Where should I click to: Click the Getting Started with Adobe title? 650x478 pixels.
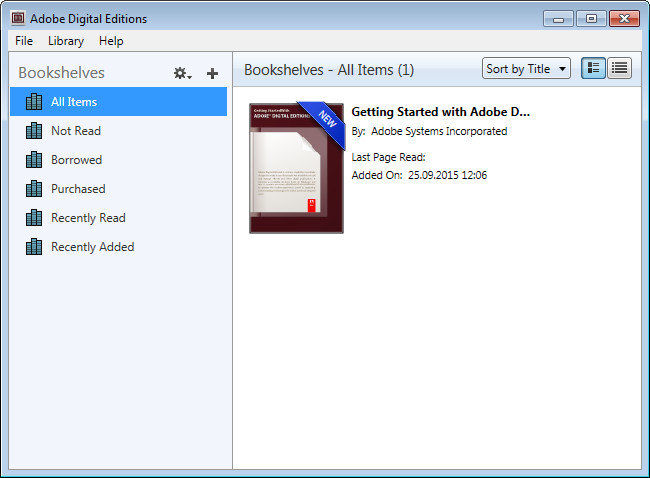[x=440, y=112]
